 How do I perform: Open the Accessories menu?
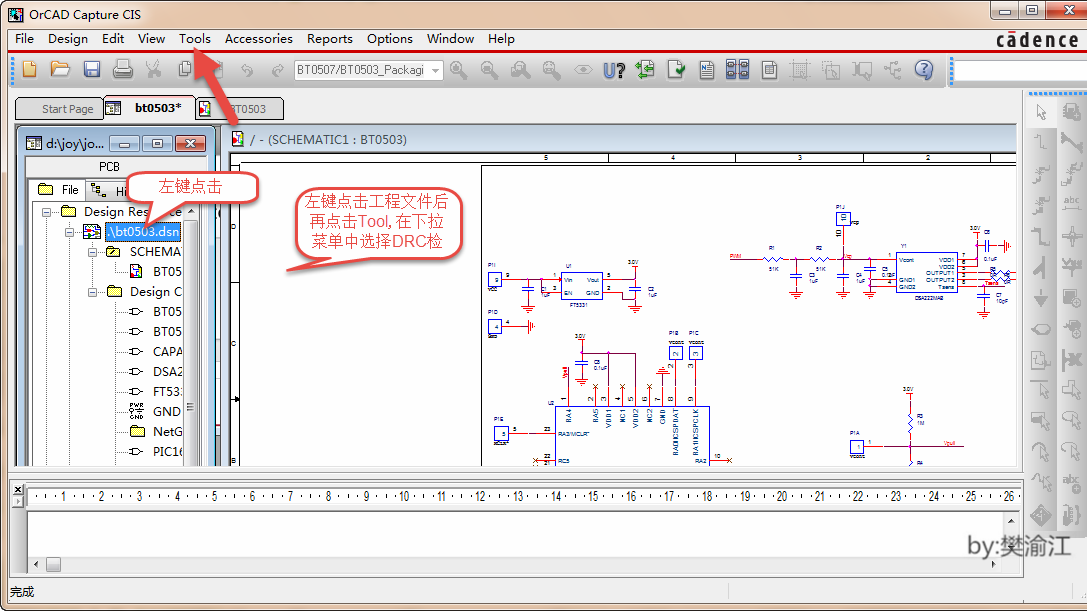tap(259, 39)
